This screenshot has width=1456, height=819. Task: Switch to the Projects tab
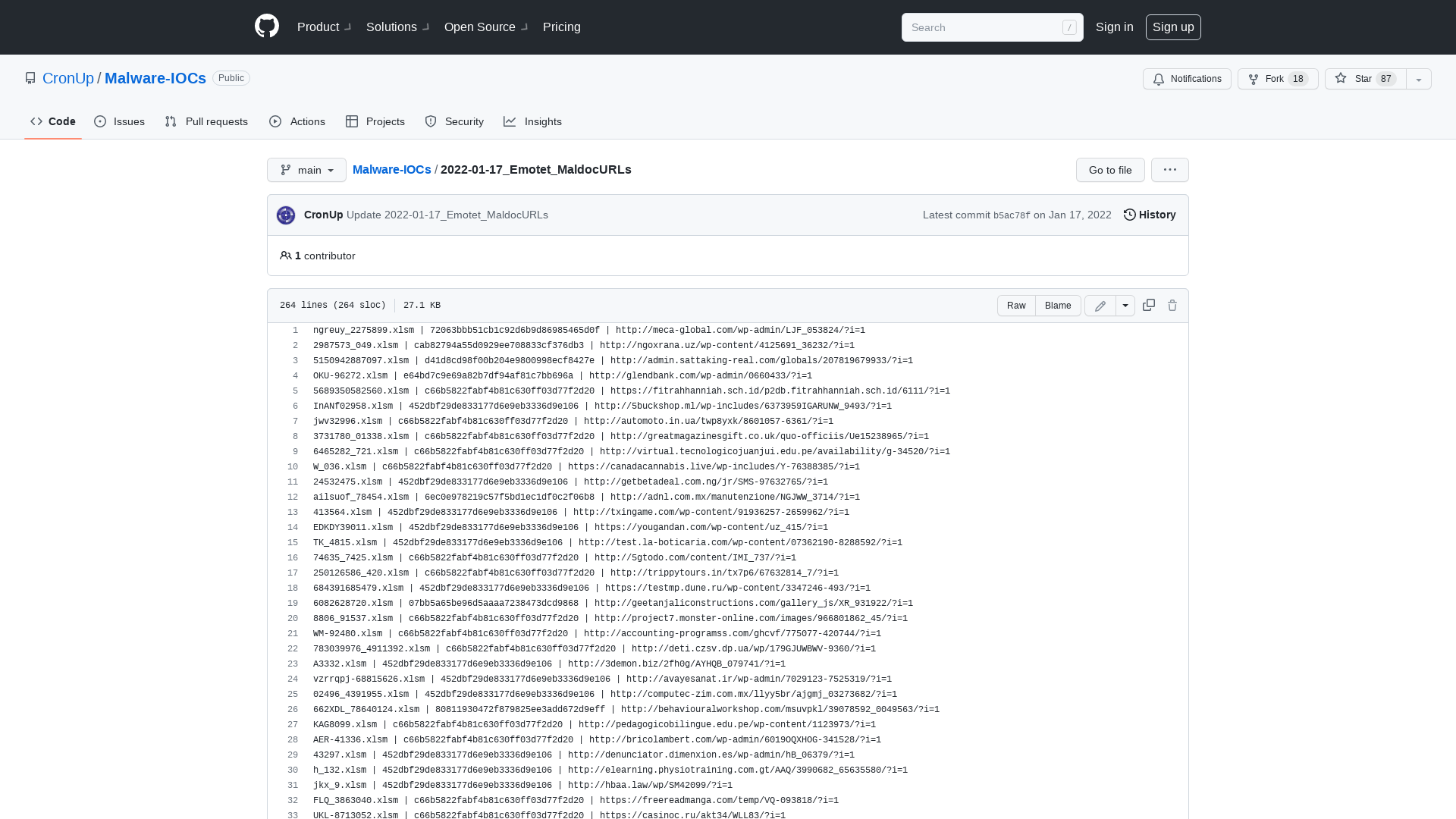375,121
